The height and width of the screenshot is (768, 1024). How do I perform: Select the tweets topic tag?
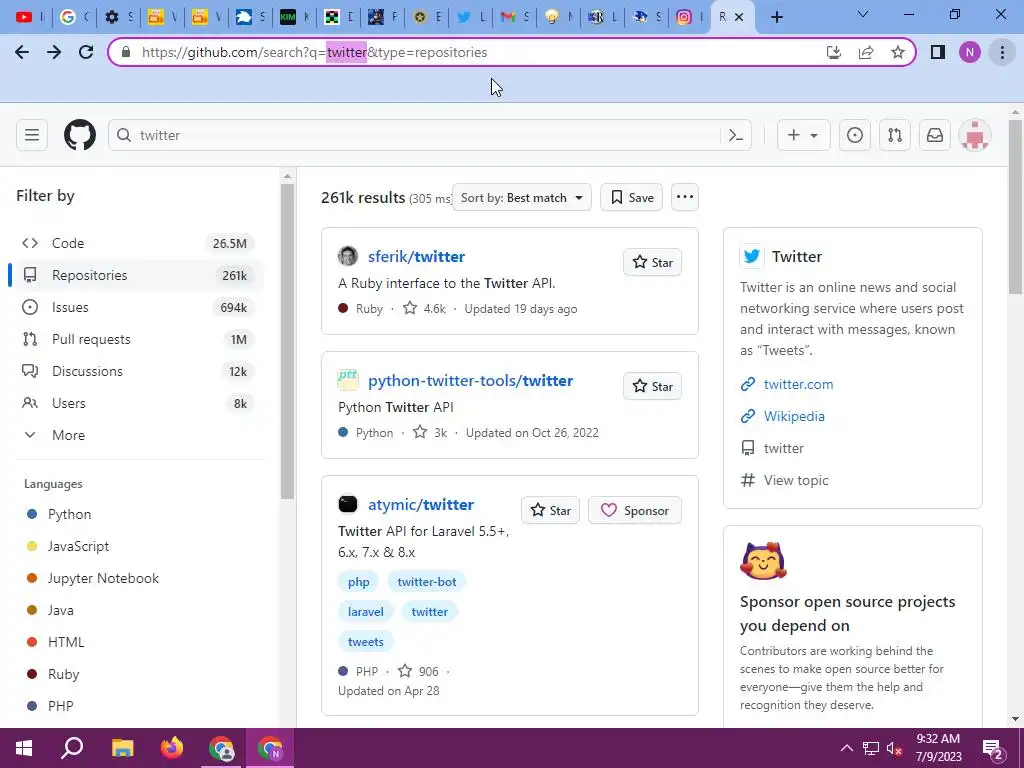click(x=366, y=642)
